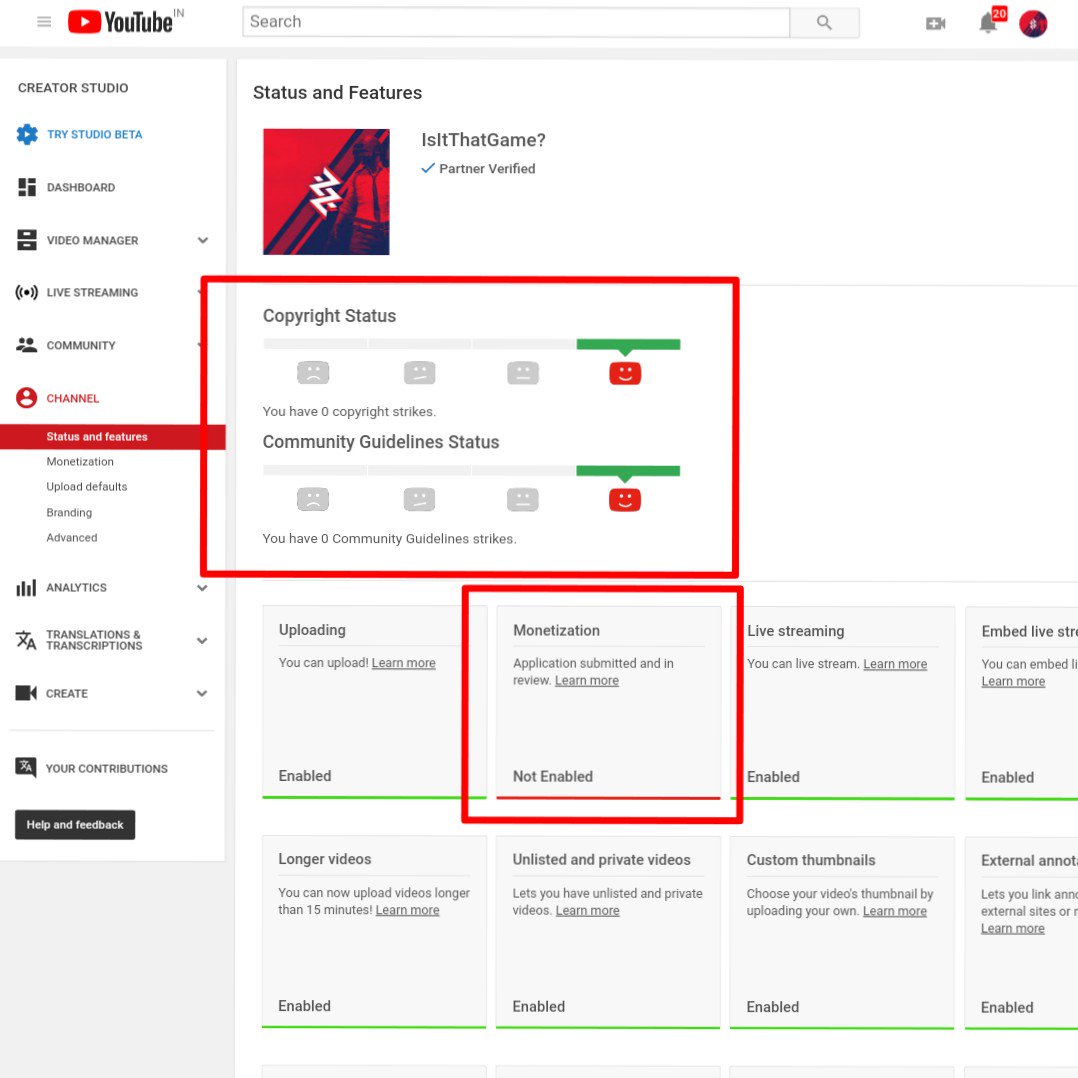Click "Enabled" status in Uploading card
Screen dimensions: 1078x1078
click(x=305, y=776)
